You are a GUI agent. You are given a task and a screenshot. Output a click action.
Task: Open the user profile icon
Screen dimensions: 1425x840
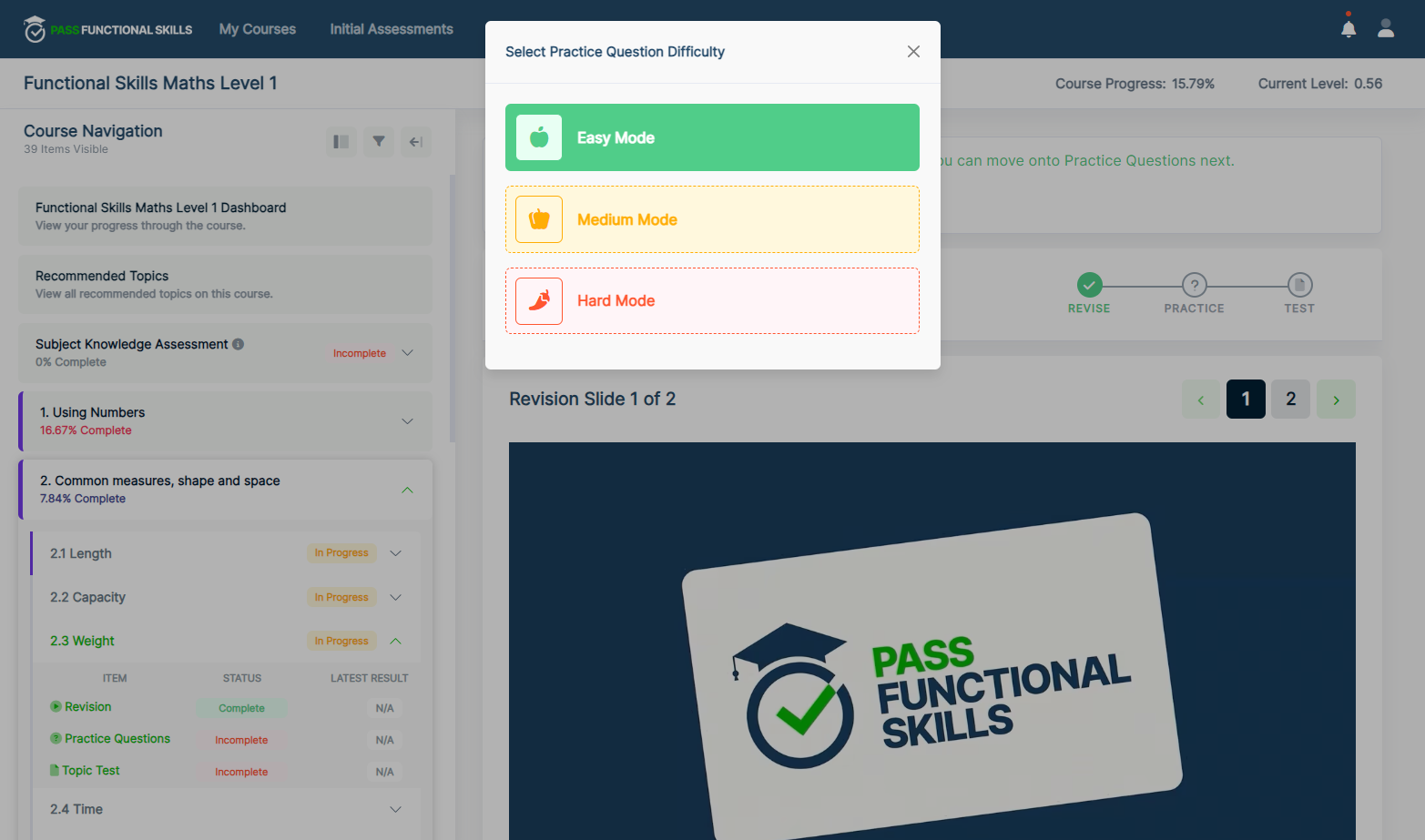pos(1386,29)
